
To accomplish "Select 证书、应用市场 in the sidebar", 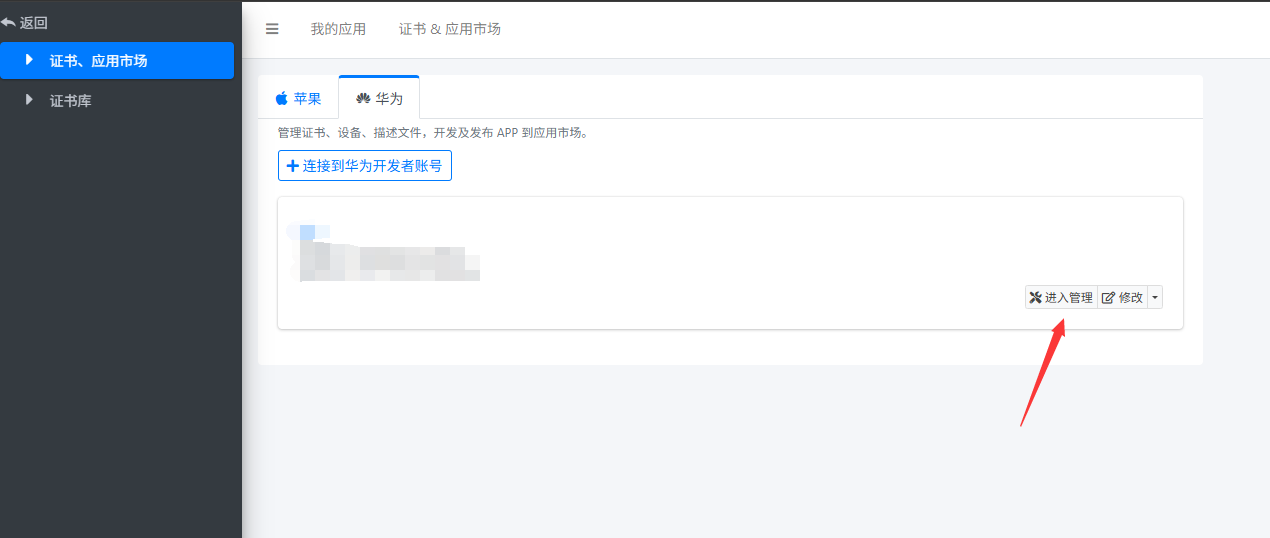I will coord(117,61).
